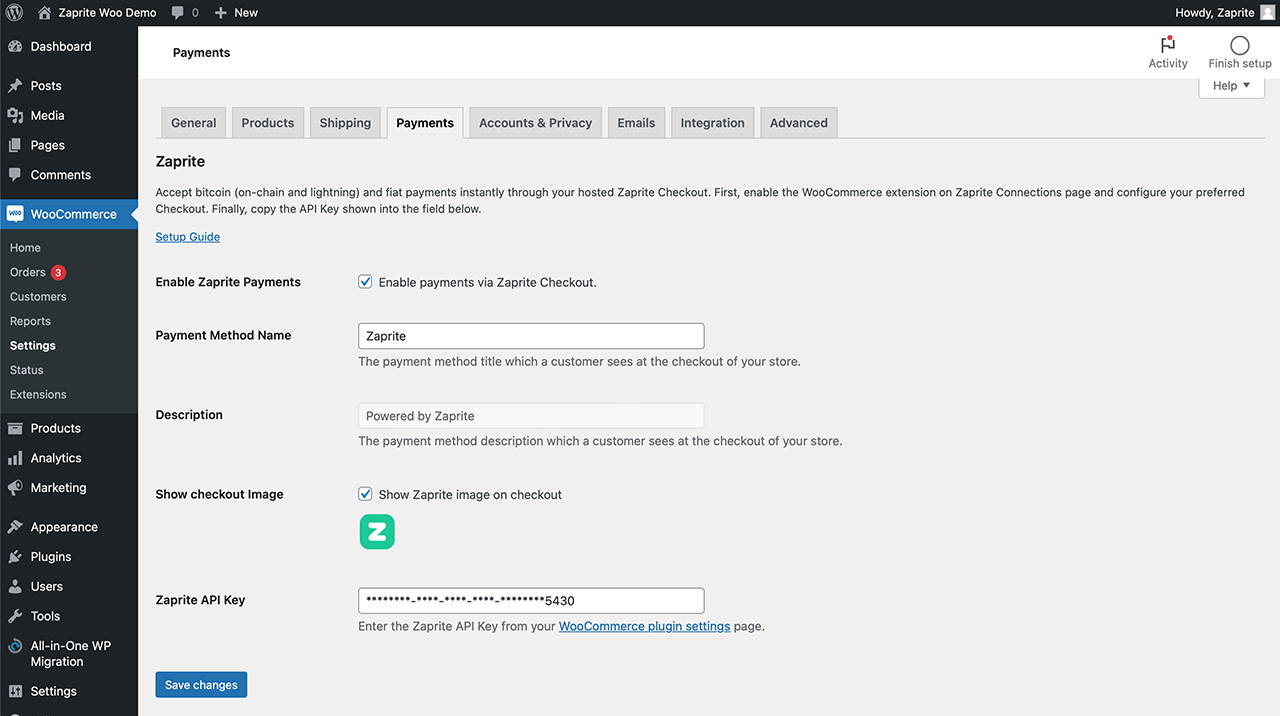Select the Payments tab

(x=425, y=123)
